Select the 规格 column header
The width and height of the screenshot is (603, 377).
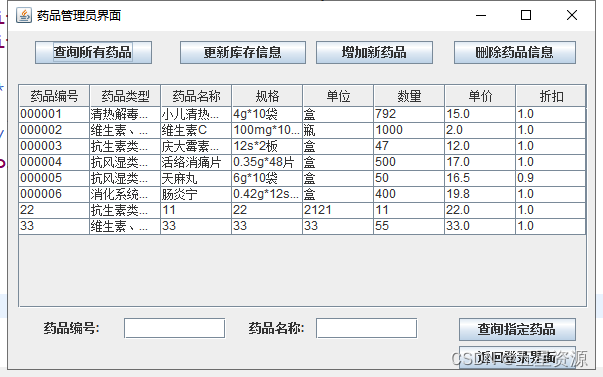tap(267, 96)
